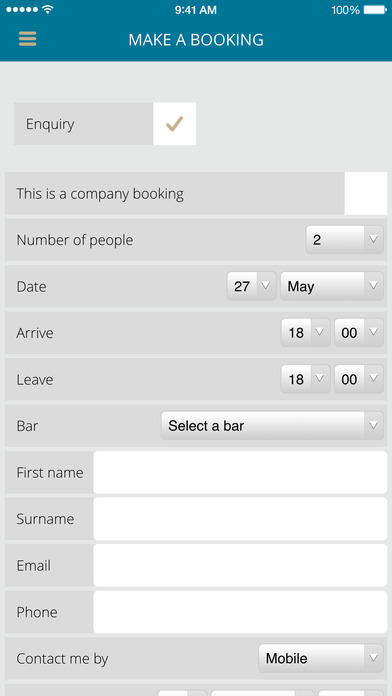Select the Arrive minutes dropdown
This screenshot has height=696, width=392.
point(359,332)
